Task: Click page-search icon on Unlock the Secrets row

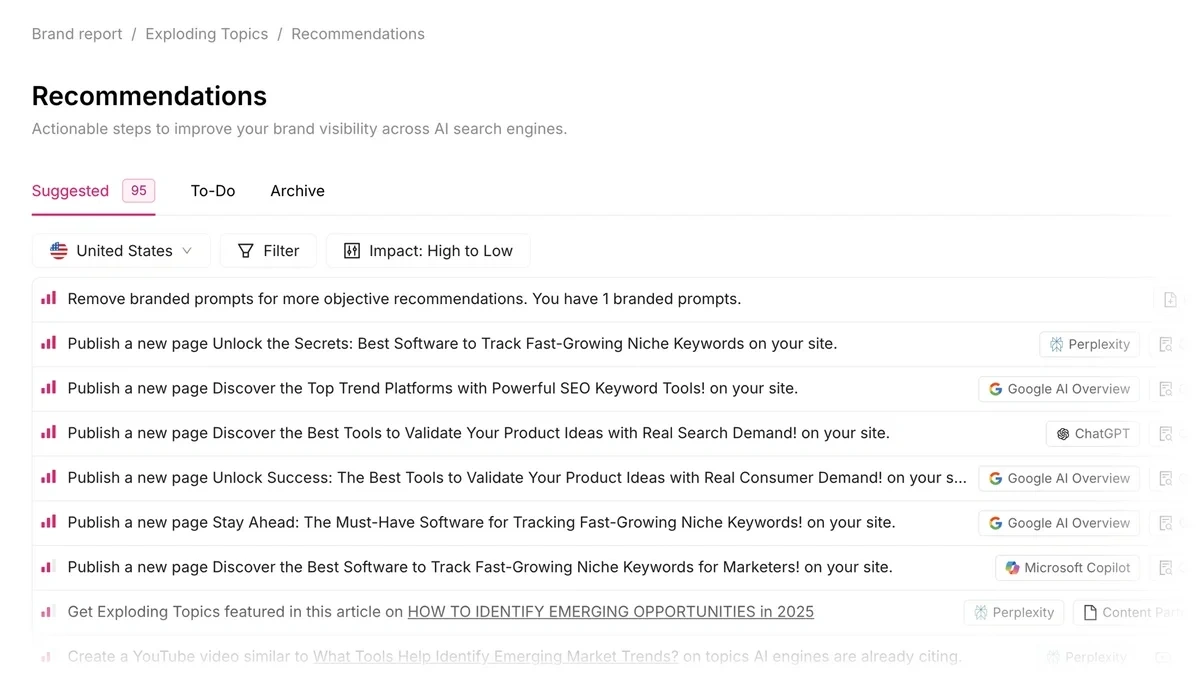Action: coord(1165,344)
